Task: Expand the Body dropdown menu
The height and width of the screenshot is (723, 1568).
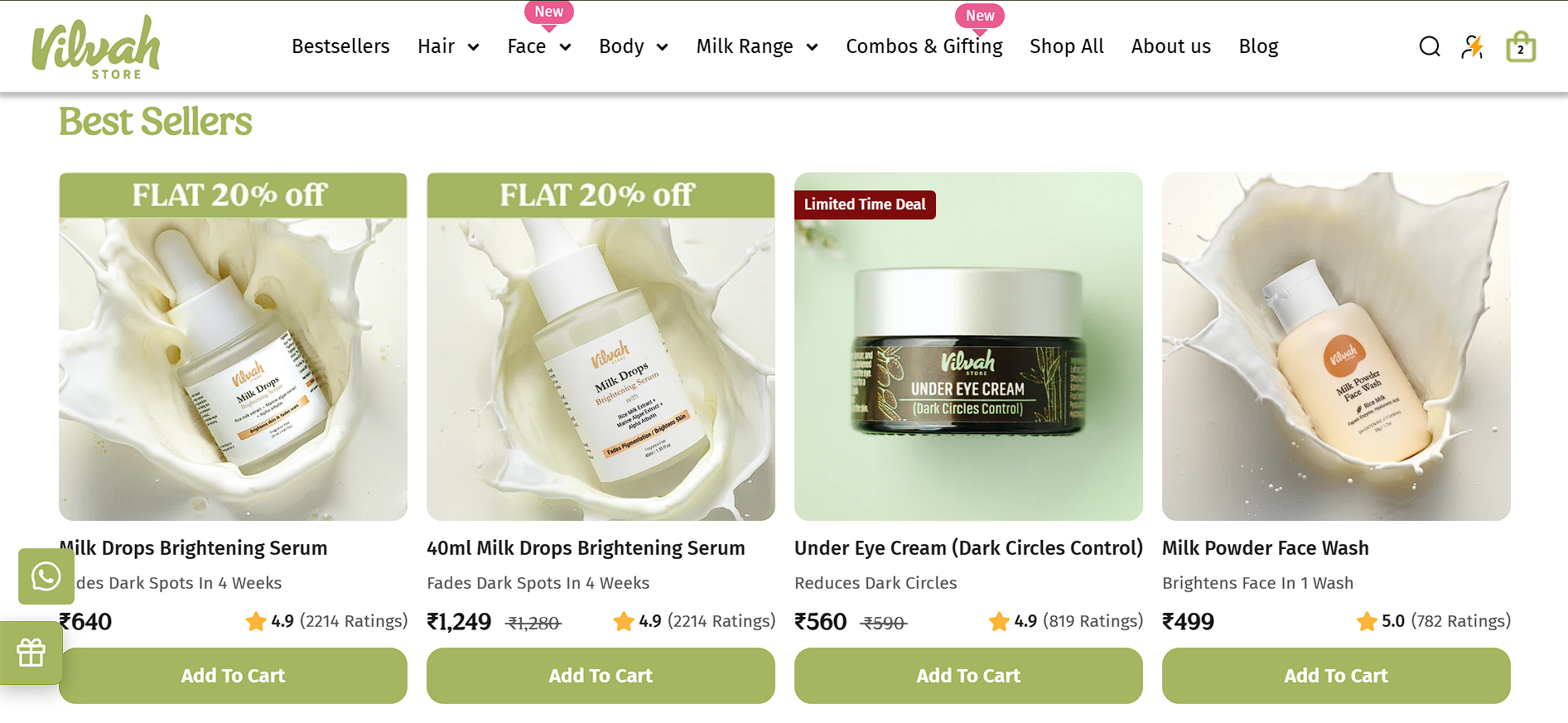Action: [634, 46]
